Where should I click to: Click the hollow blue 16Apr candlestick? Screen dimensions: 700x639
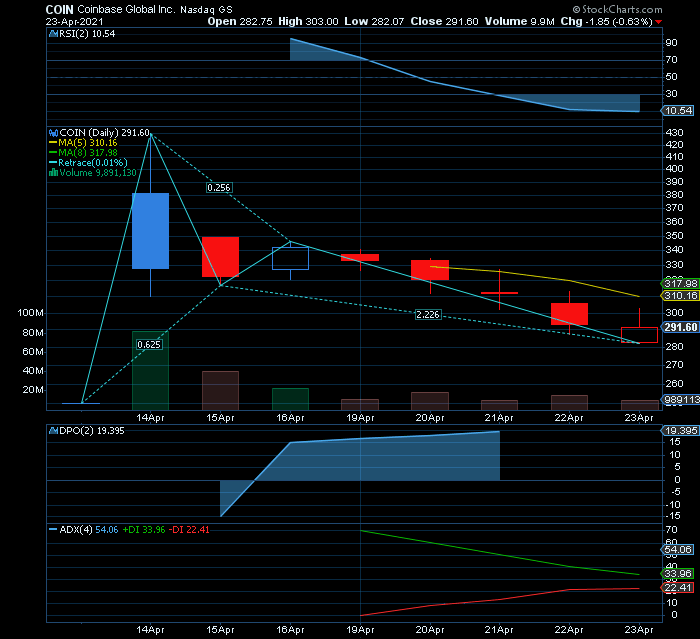pyautogui.click(x=291, y=258)
